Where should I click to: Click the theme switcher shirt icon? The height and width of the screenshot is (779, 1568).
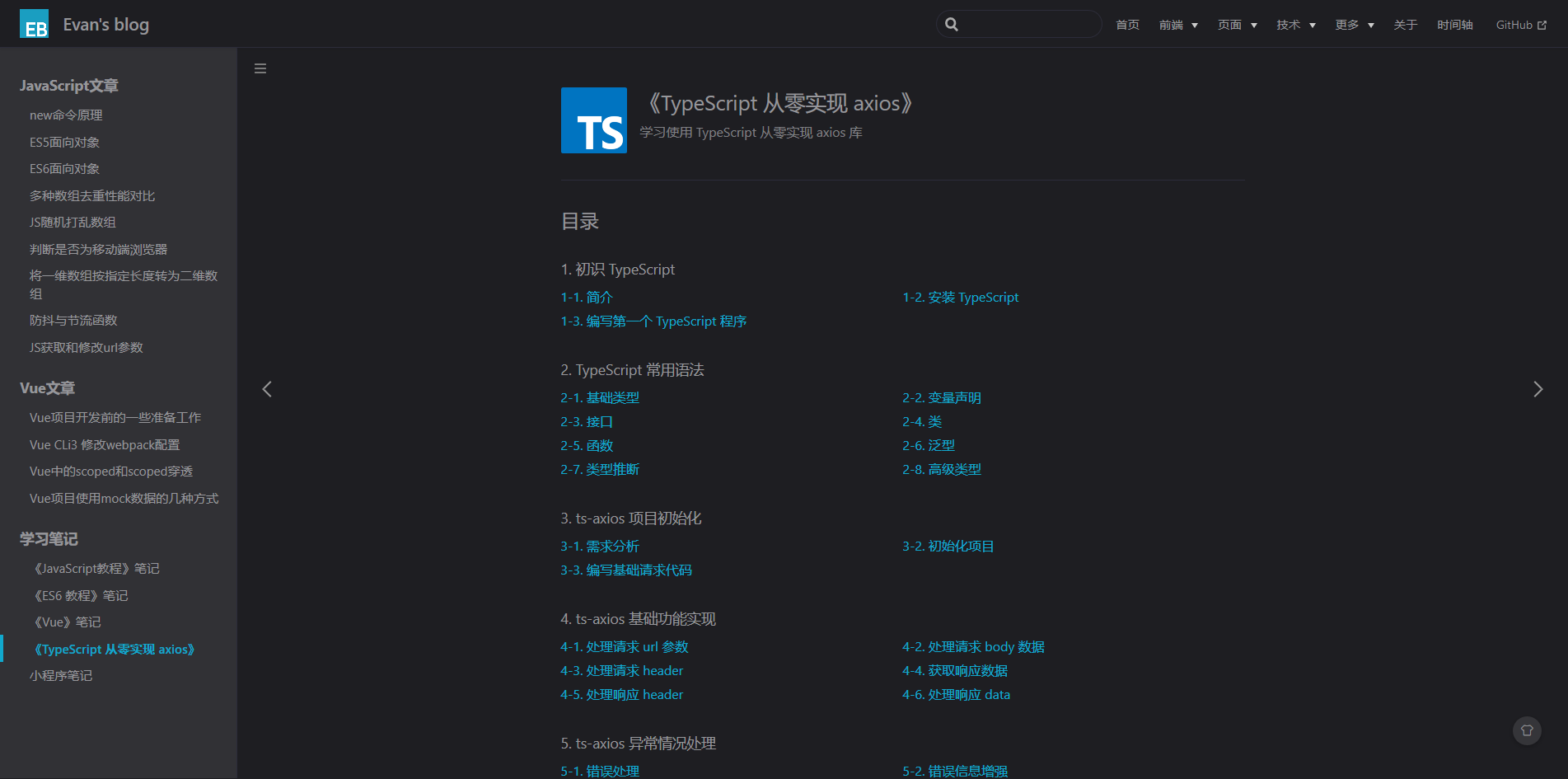point(1527,730)
